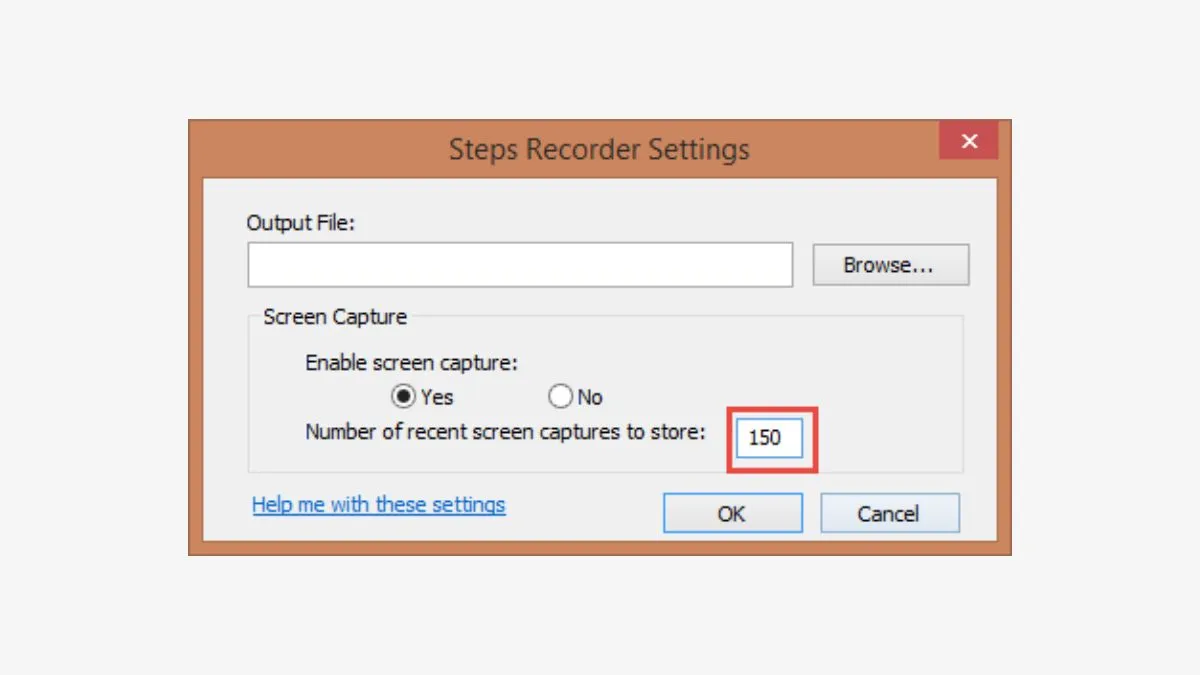Open the Help me with these settings link
Viewport: 1200px width, 675px height.
click(378, 505)
